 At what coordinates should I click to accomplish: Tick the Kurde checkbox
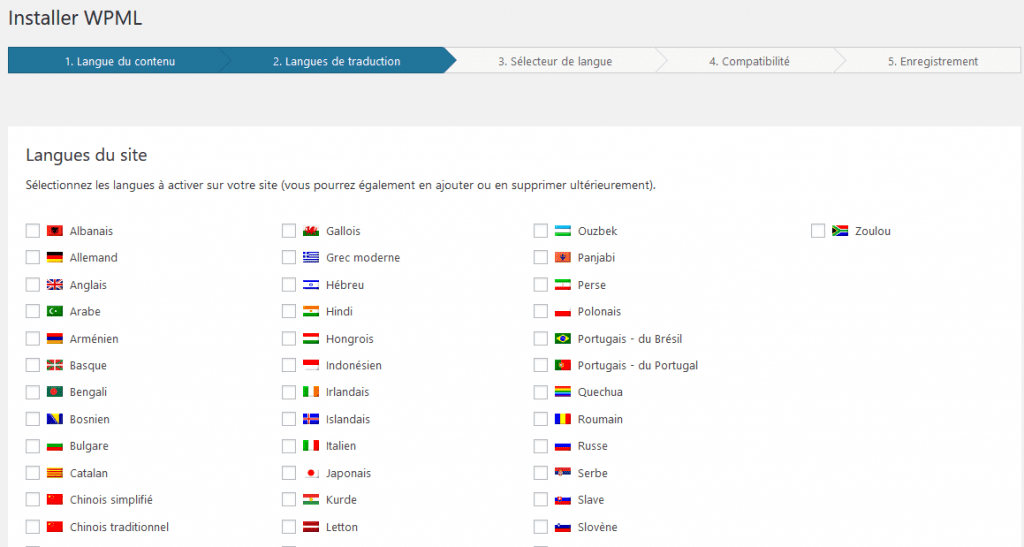289,500
